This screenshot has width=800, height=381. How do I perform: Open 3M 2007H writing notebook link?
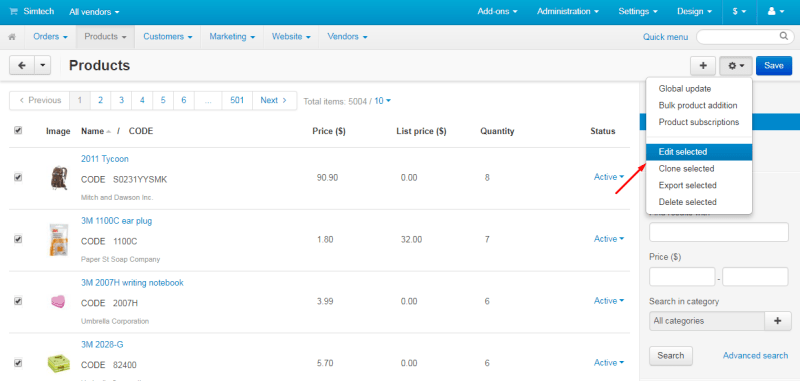click(x=132, y=283)
